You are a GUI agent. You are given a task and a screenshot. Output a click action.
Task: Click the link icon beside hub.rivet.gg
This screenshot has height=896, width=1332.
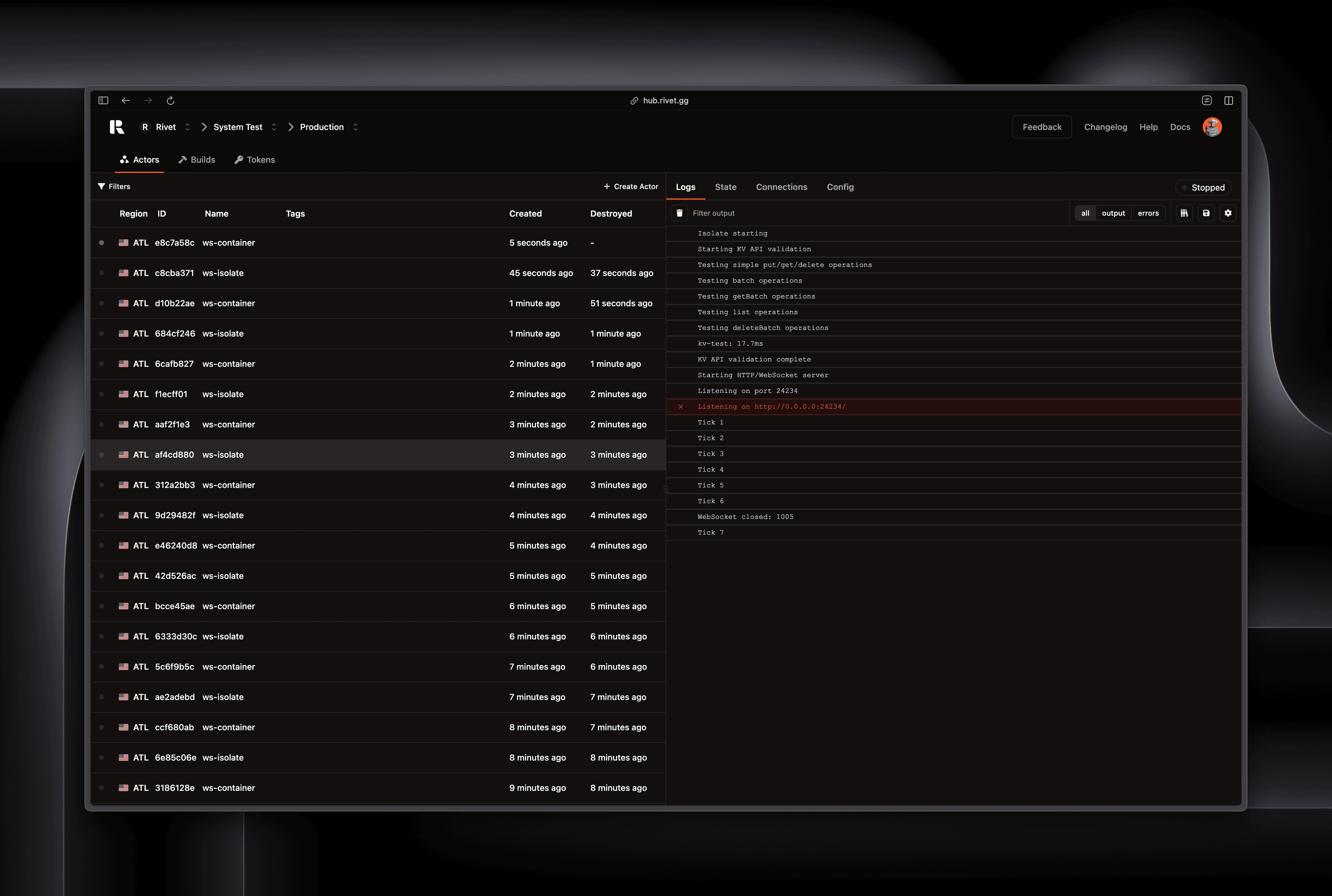634,101
